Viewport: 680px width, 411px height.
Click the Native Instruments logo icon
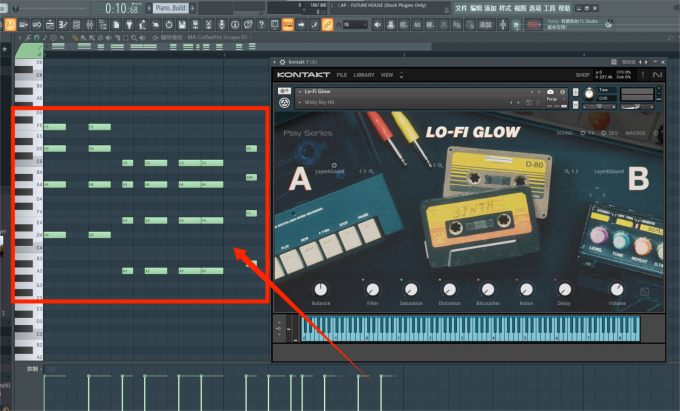pyautogui.click(x=657, y=75)
